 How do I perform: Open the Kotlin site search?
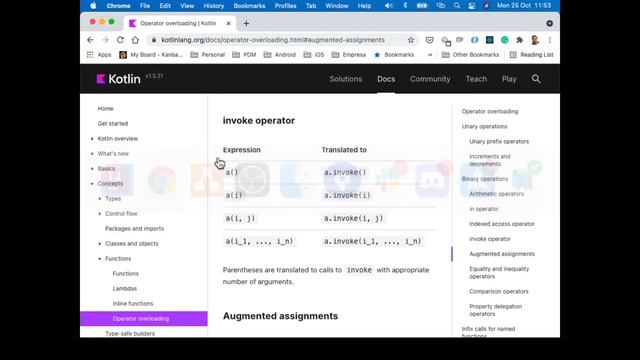click(536, 79)
